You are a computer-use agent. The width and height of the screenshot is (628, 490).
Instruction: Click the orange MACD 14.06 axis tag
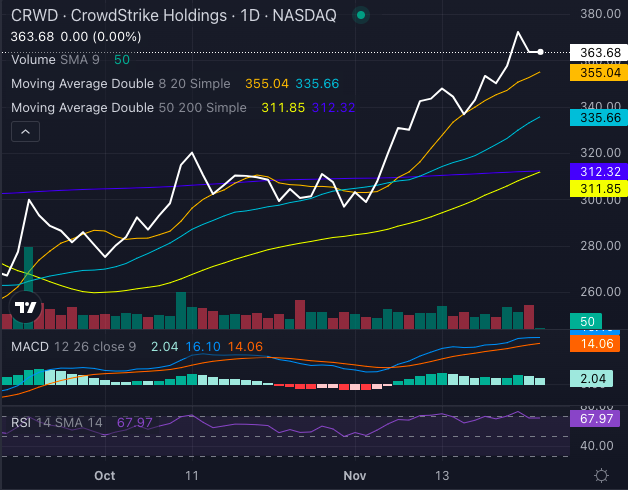pyautogui.click(x=590, y=343)
